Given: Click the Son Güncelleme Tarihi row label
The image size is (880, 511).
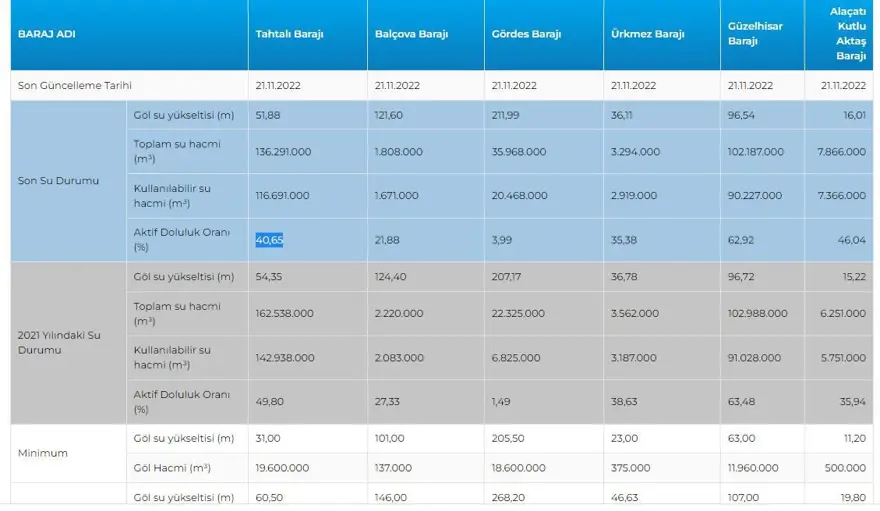Looking at the screenshot, I should tap(74, 85).
